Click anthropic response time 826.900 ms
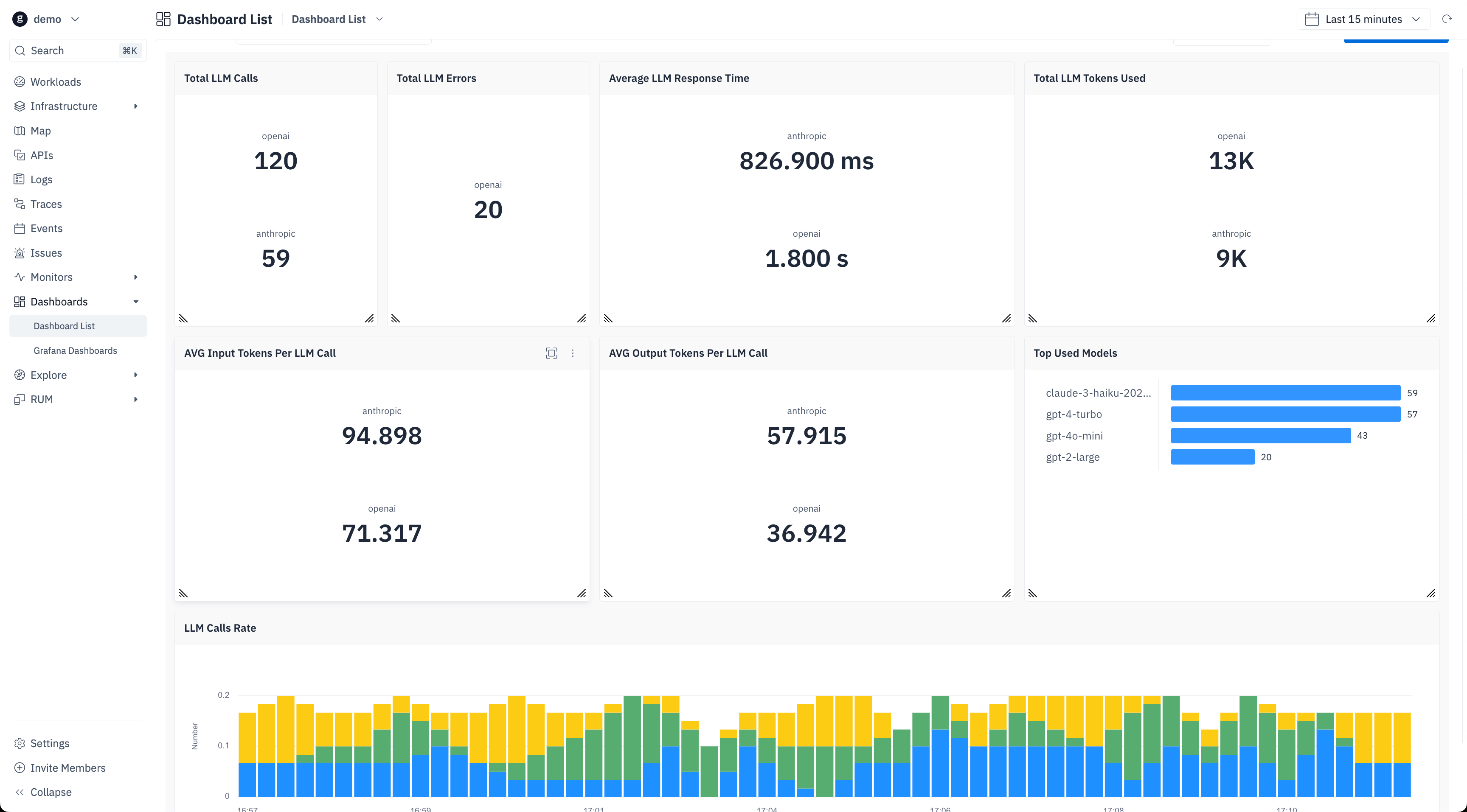This screenshot has height=812, width=1467. tap(807, 161)
